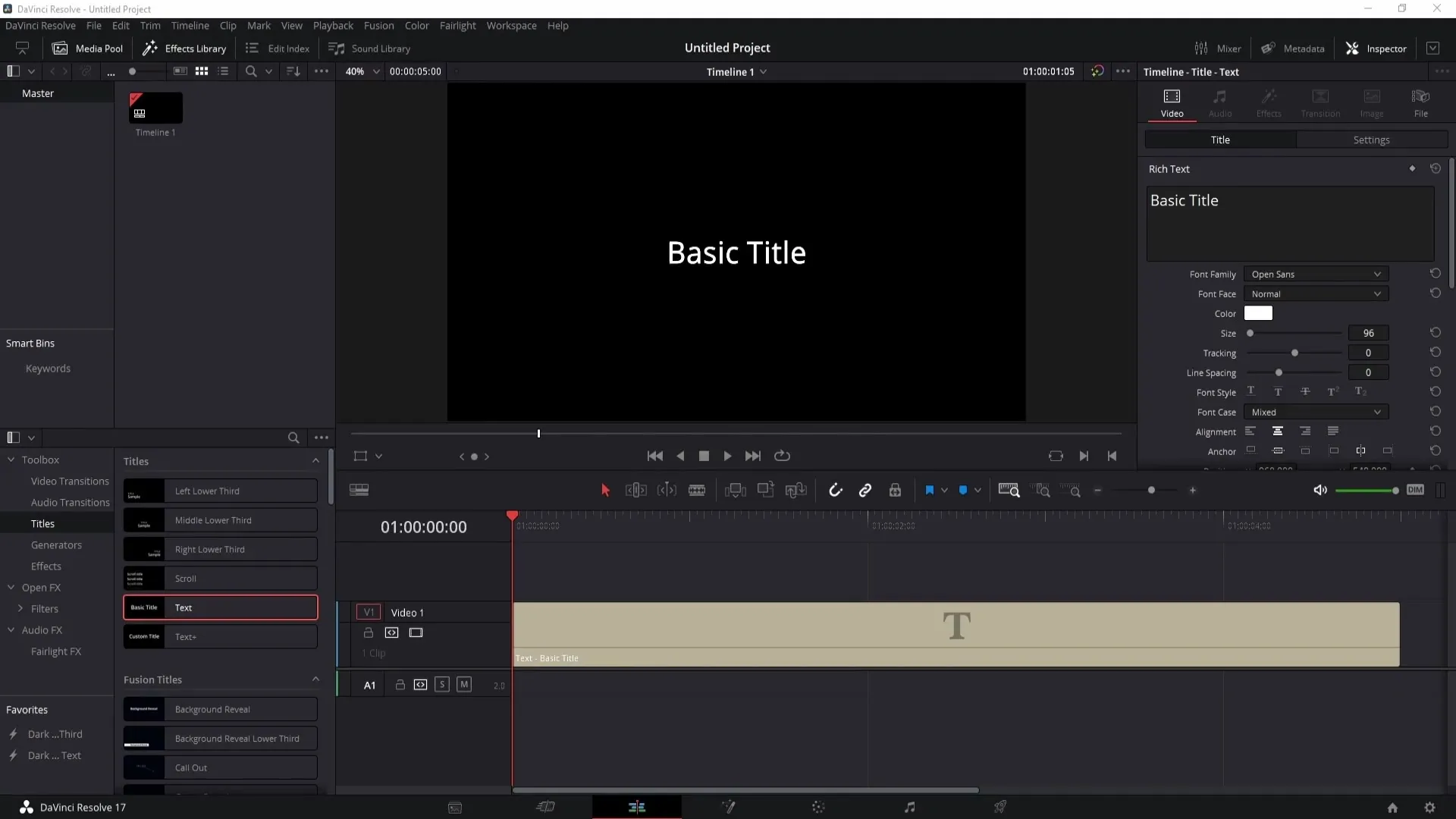The height and width of the screenshot is (819, 1456).
Task: Click the Inspector panel icon
Action: pyautogui.click(x=1353, y=48)
